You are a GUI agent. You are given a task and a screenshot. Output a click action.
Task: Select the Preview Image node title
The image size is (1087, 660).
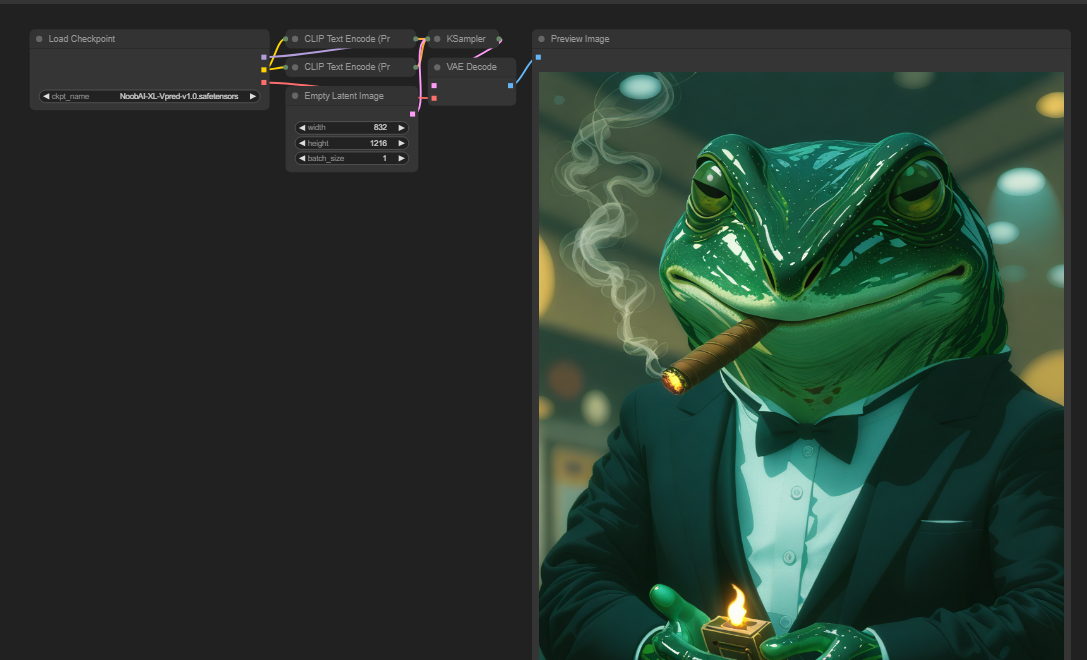(580, 39)
